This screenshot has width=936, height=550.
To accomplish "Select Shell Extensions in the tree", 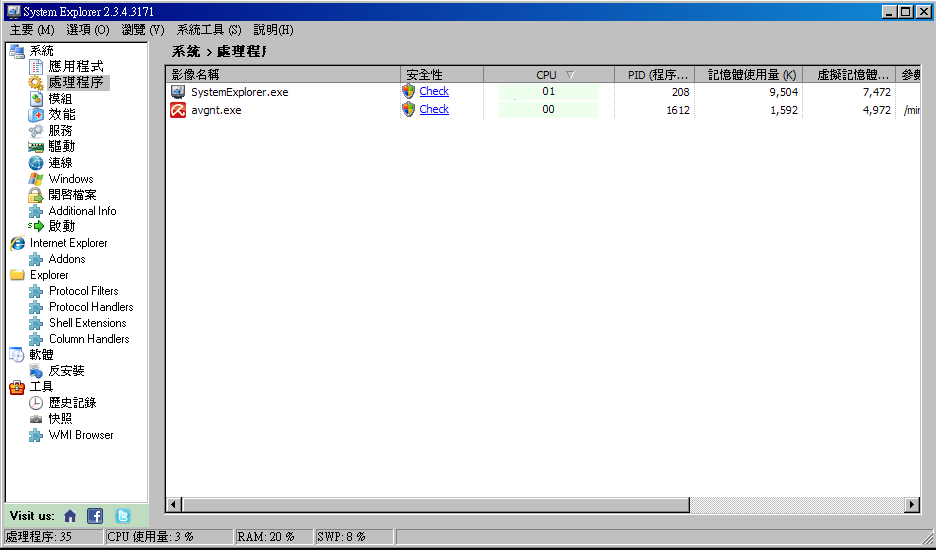I will tap(88, 323).
